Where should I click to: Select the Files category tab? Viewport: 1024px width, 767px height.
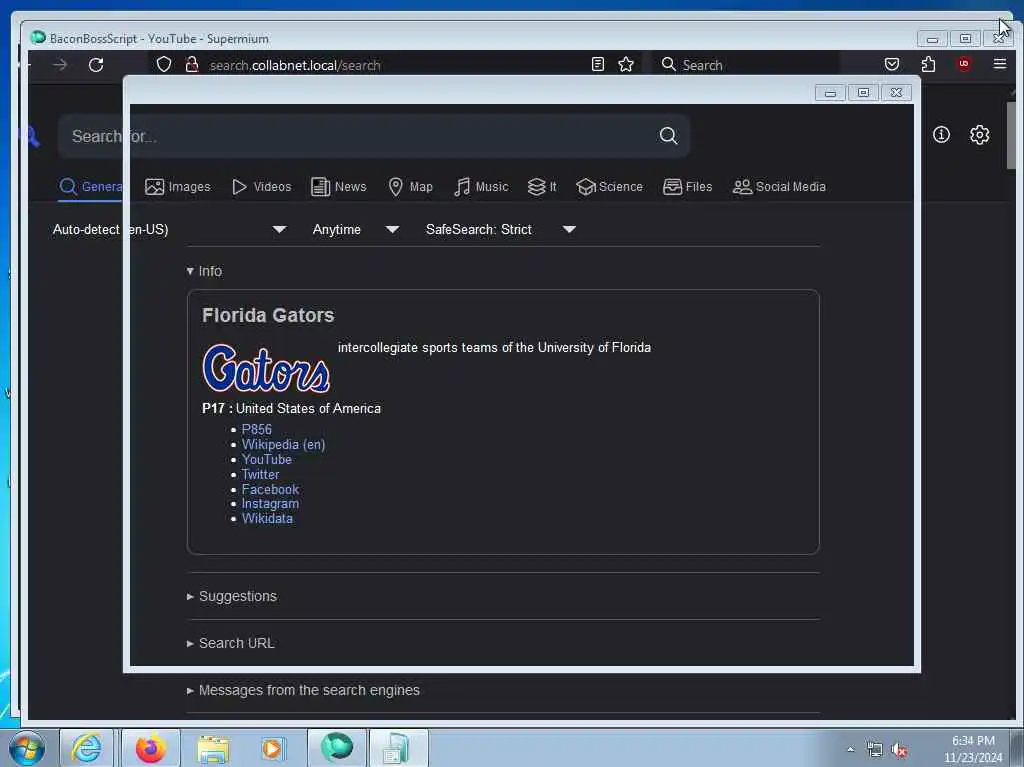tap(687, 187)
